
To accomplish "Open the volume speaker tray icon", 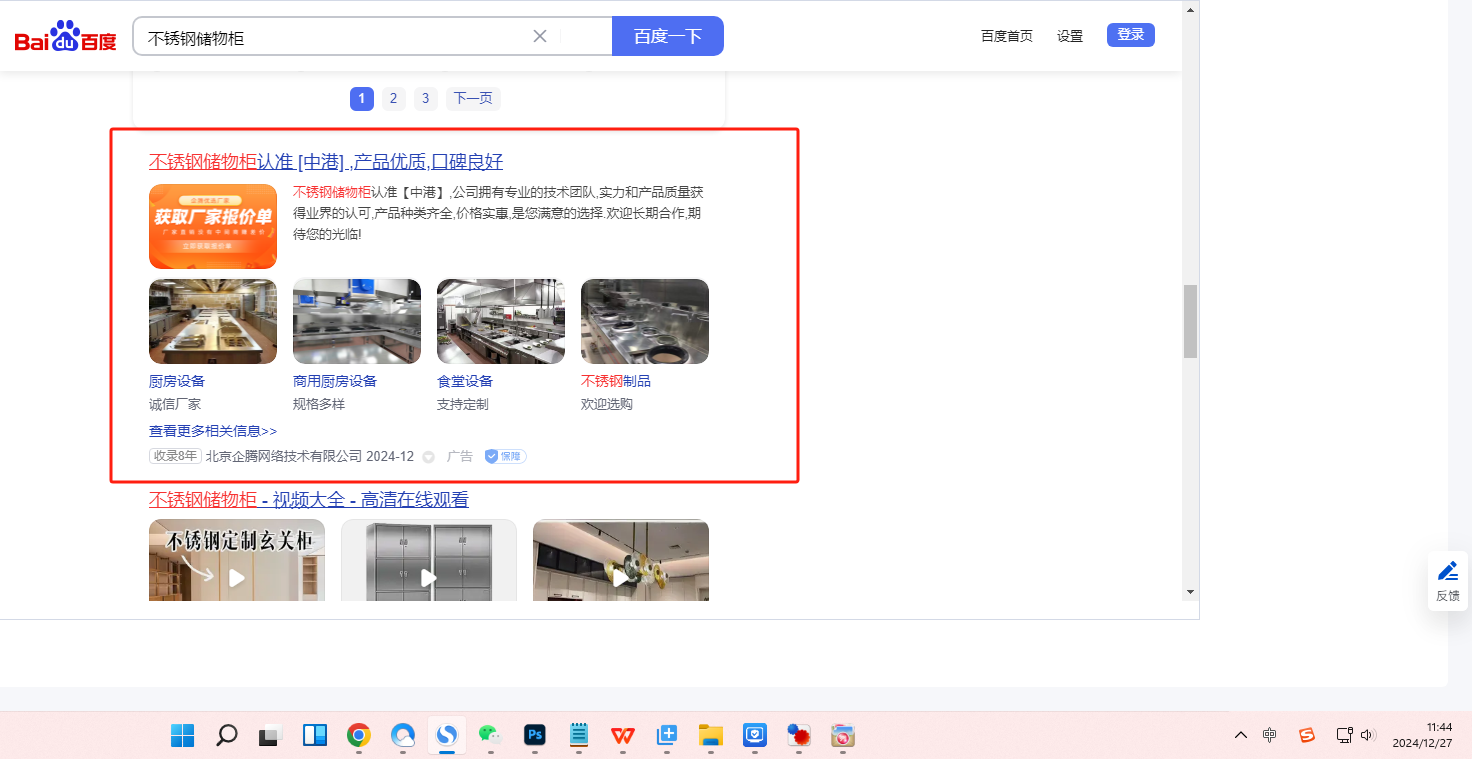I will pos(1368,735).
